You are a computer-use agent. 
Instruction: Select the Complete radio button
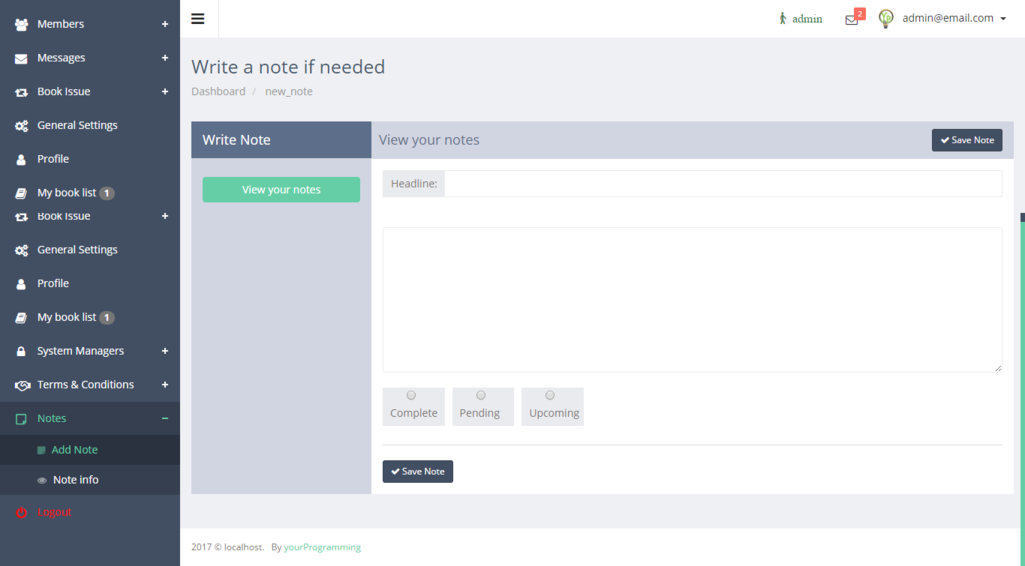411,396
